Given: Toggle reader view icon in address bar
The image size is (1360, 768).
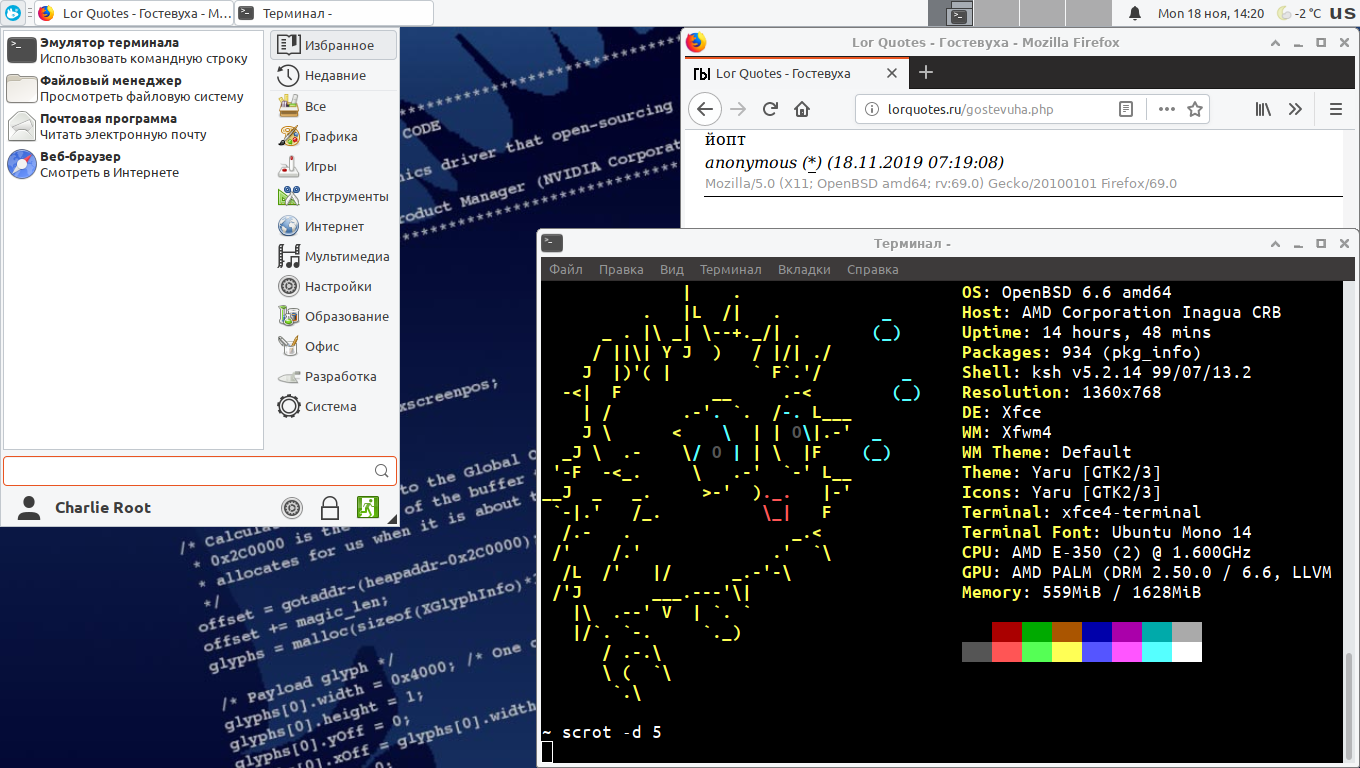Looking at the screenshot, I should coord(1126,109).
